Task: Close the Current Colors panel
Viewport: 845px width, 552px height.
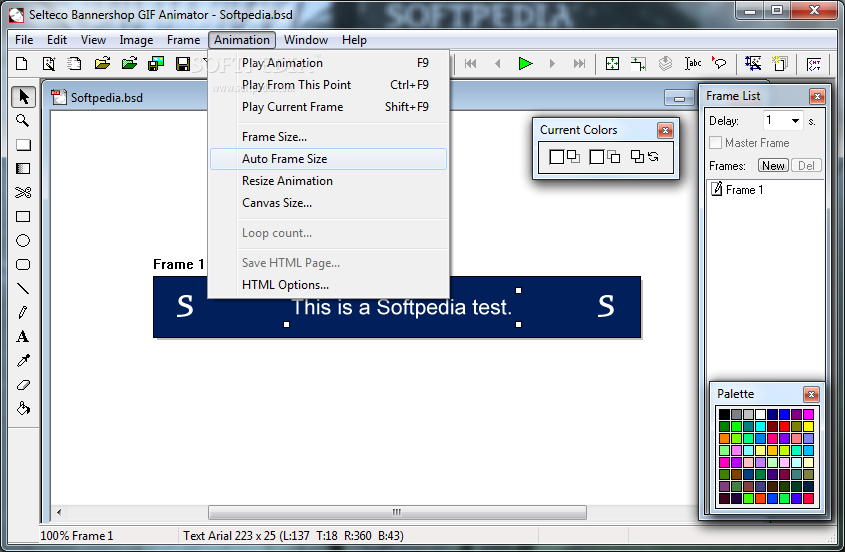Action: (665, 130)
